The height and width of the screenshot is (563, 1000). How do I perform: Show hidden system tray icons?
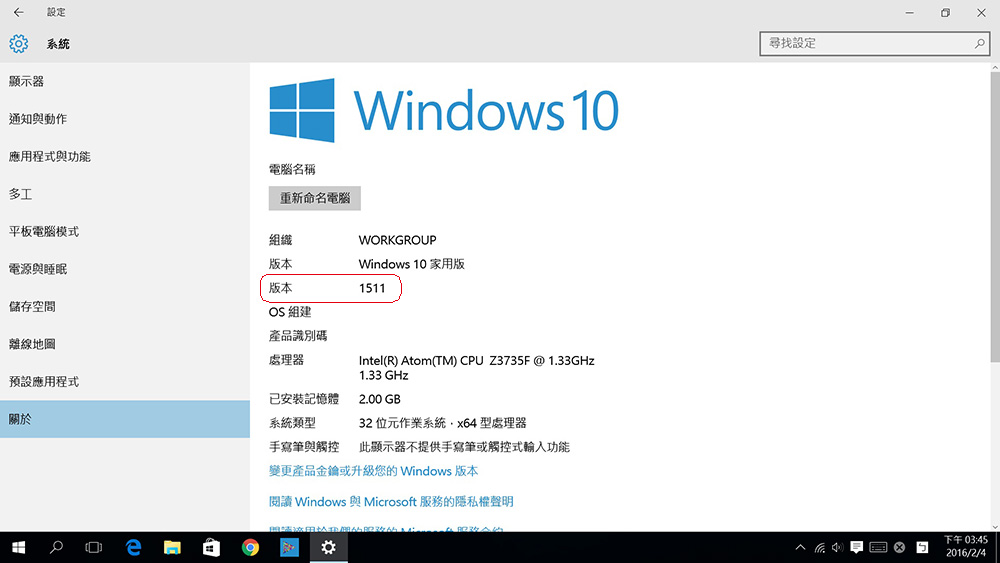800,547
